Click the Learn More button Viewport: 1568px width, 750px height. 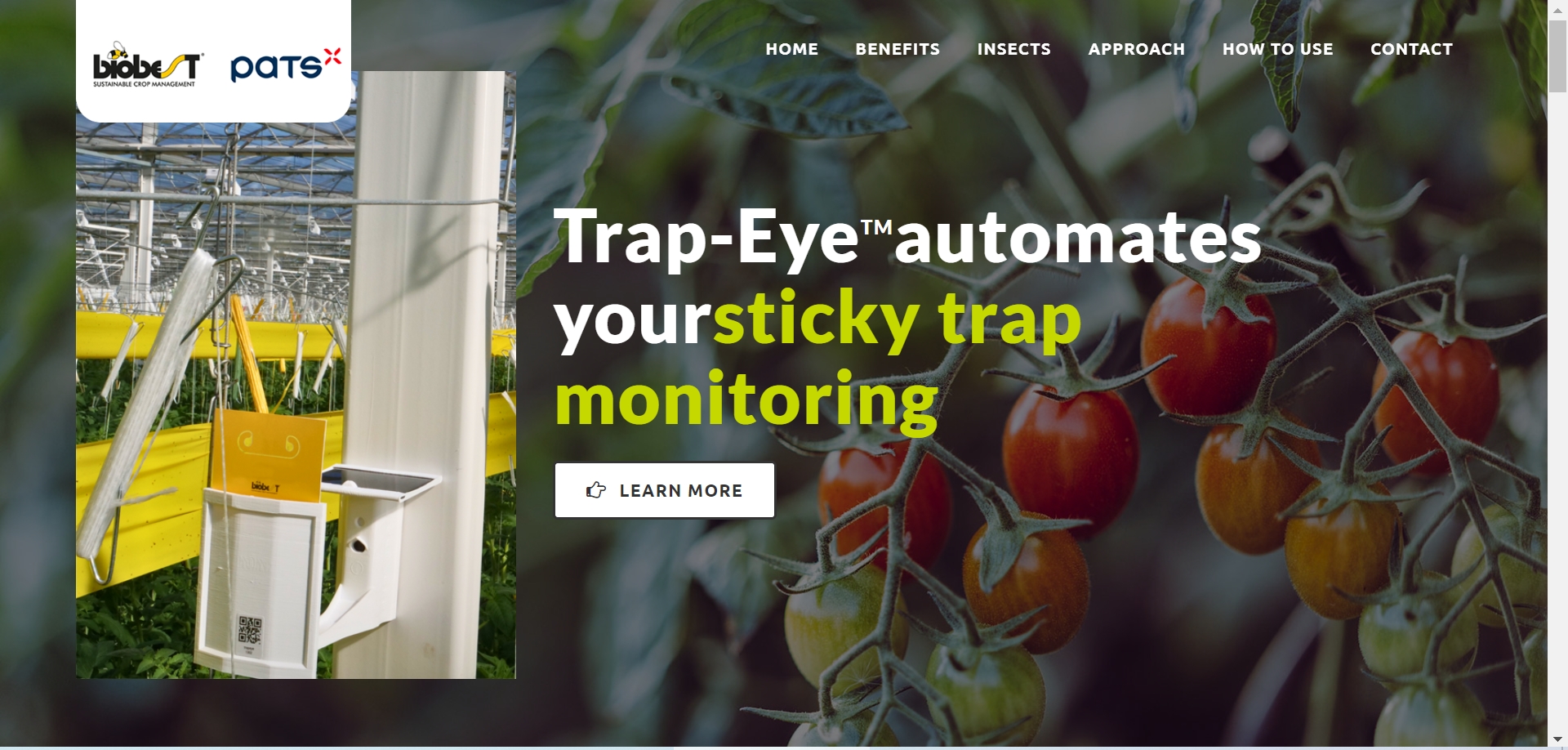pyautogui.click(x=665, y=490)
